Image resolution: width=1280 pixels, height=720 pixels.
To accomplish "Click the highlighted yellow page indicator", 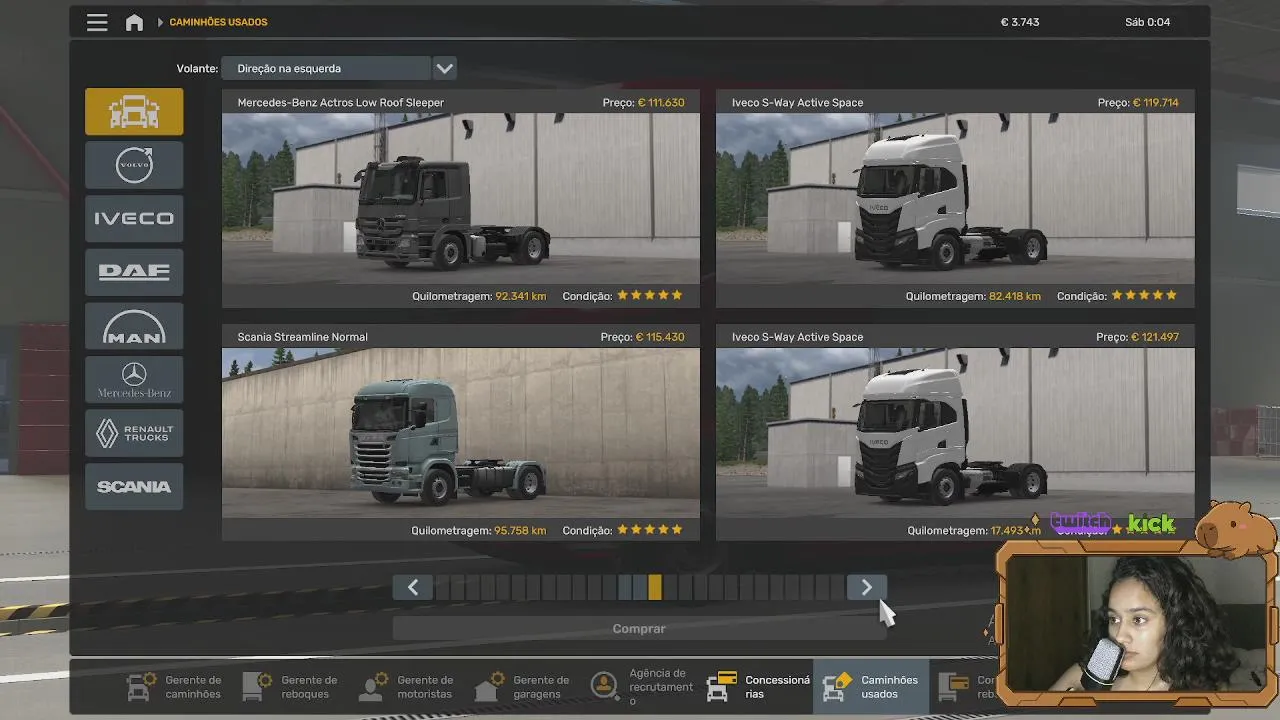I will pyautogui.click(x=655, y=588).
